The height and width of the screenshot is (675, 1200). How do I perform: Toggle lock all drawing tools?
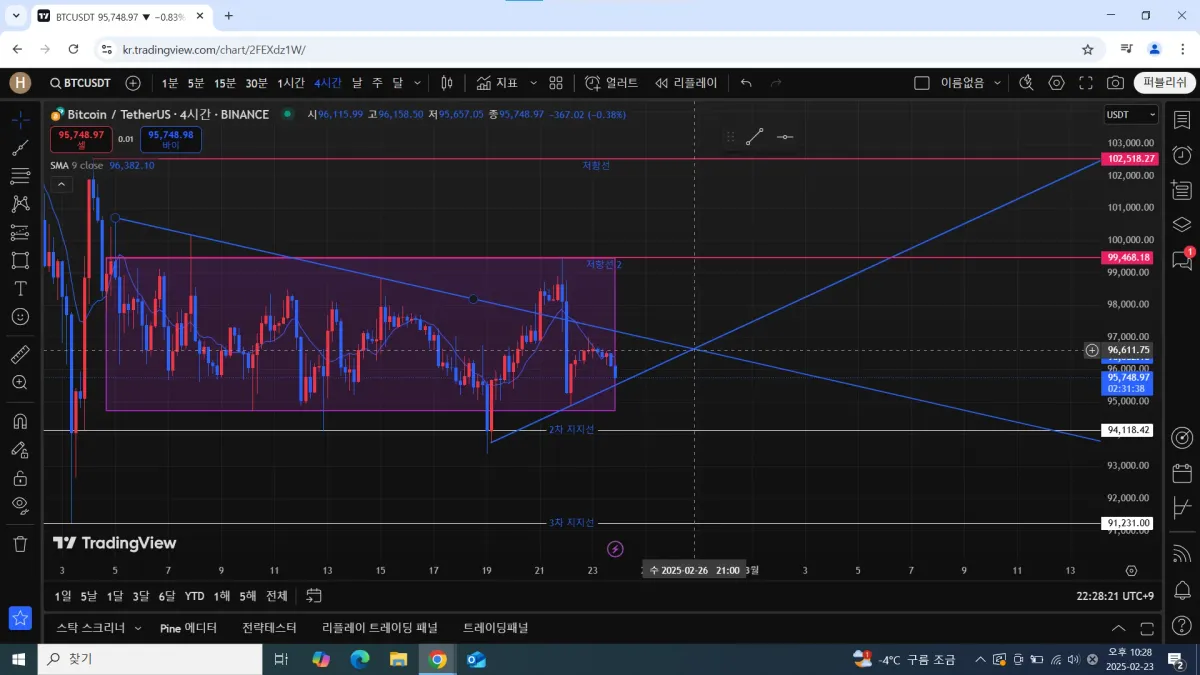(x=20, y=478)
